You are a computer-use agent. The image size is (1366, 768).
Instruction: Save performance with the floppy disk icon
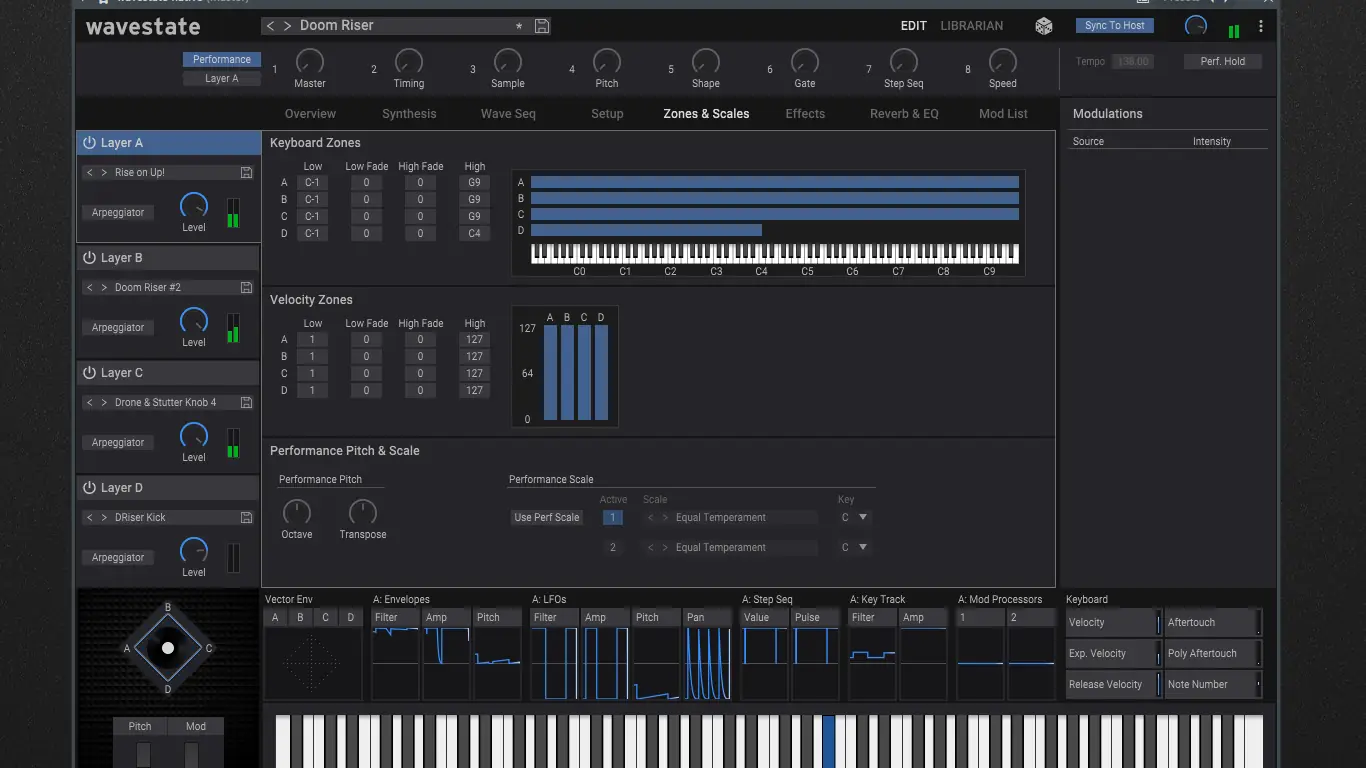click(542, 26)
